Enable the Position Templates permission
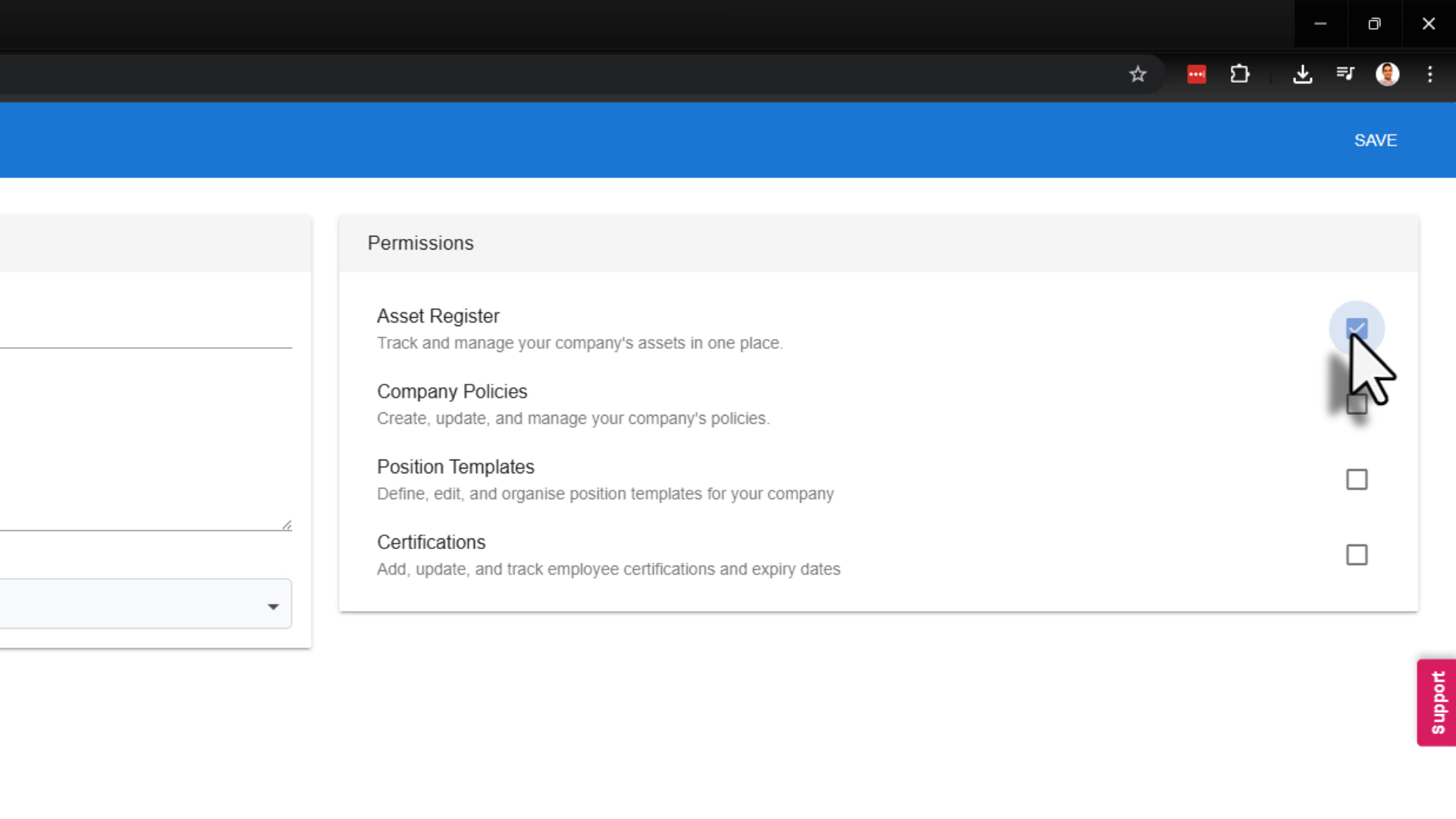 tap(1356, 480)
